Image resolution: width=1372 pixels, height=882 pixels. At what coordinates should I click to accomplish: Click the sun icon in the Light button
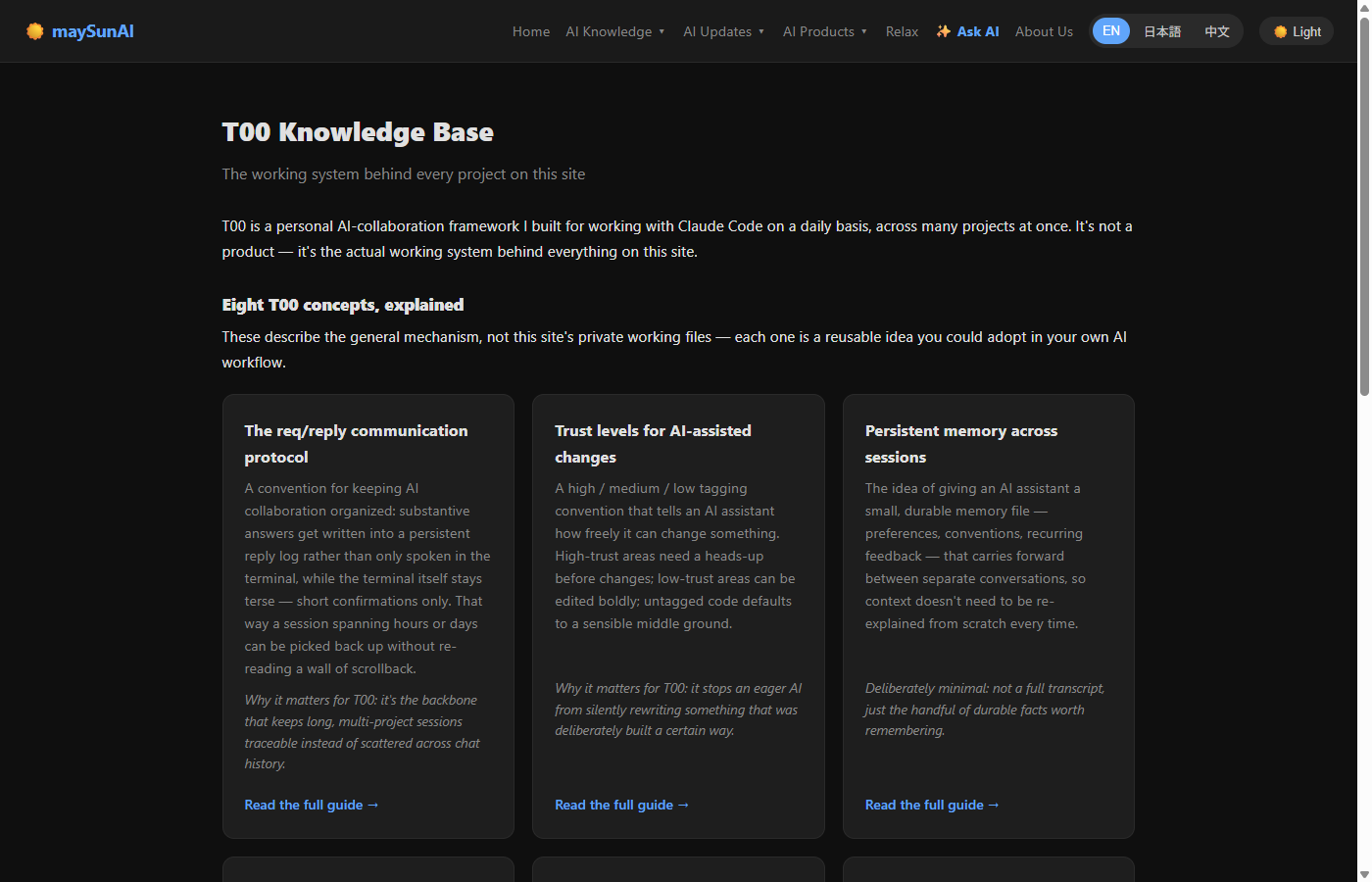pos(1280,32)
